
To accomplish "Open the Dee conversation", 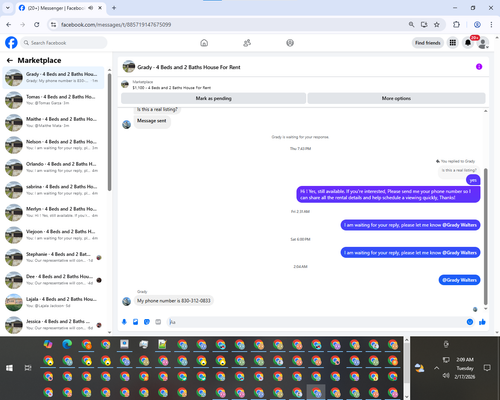I will pos(53,280).
